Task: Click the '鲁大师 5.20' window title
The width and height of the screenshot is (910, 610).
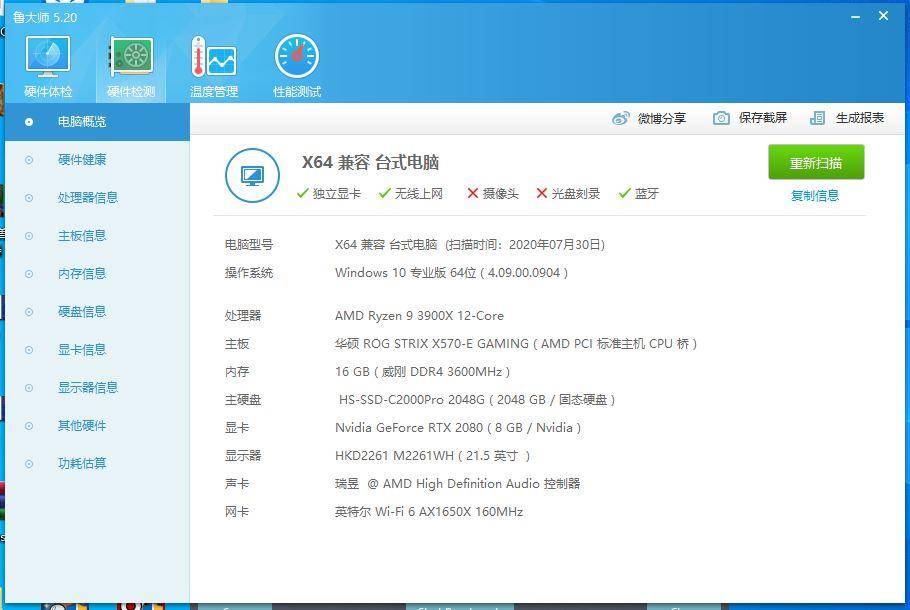Action: 45,17
